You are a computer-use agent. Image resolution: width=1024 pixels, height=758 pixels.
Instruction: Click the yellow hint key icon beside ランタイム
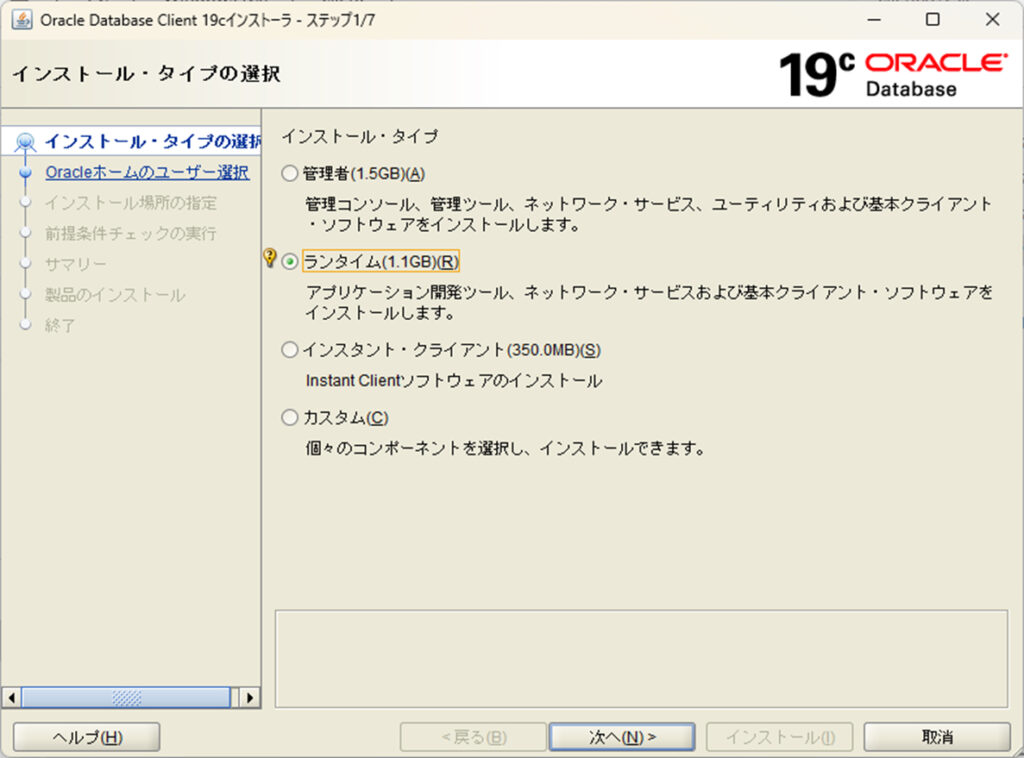point(269,259)
